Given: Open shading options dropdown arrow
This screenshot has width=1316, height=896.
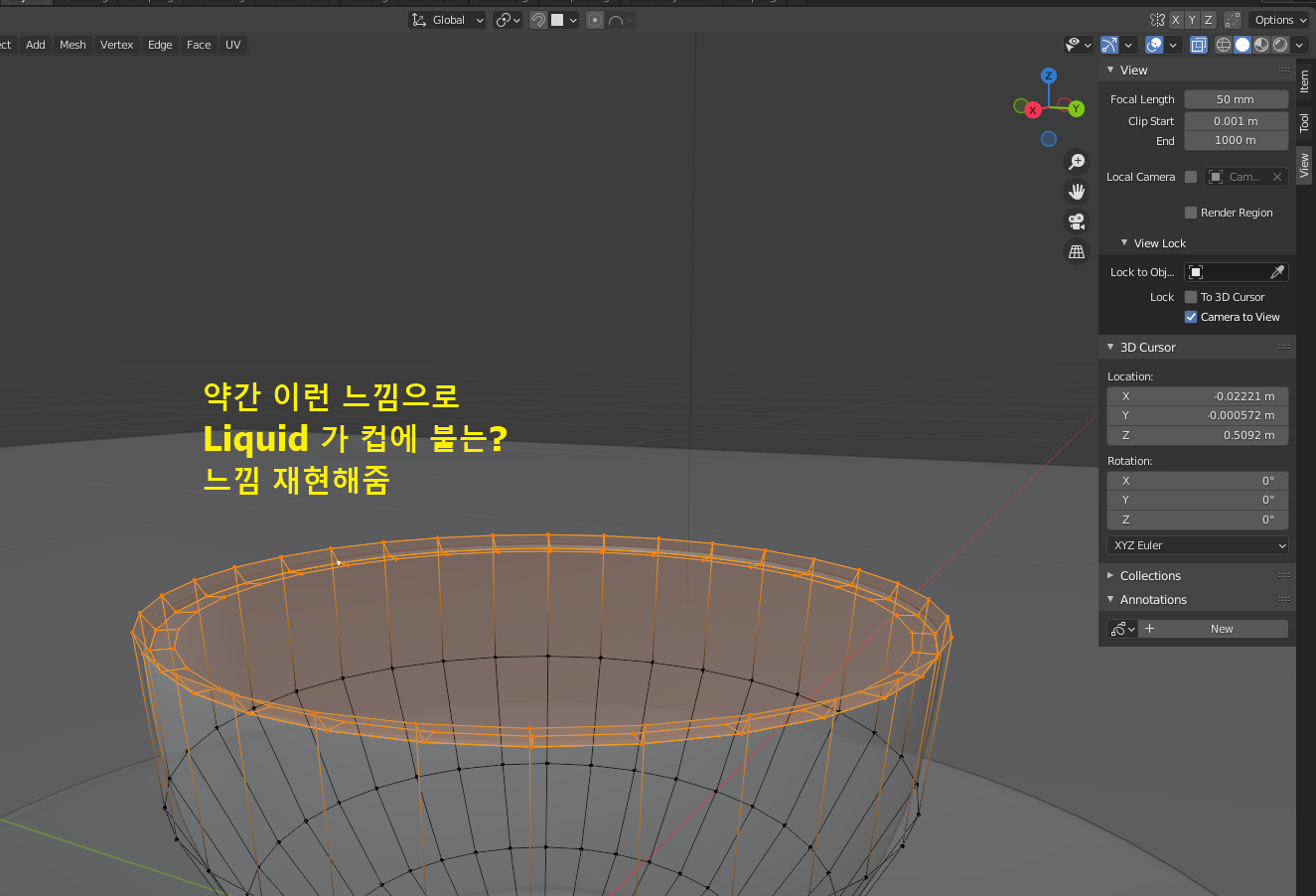Looking at the screenshot, I should point(1299,45).
